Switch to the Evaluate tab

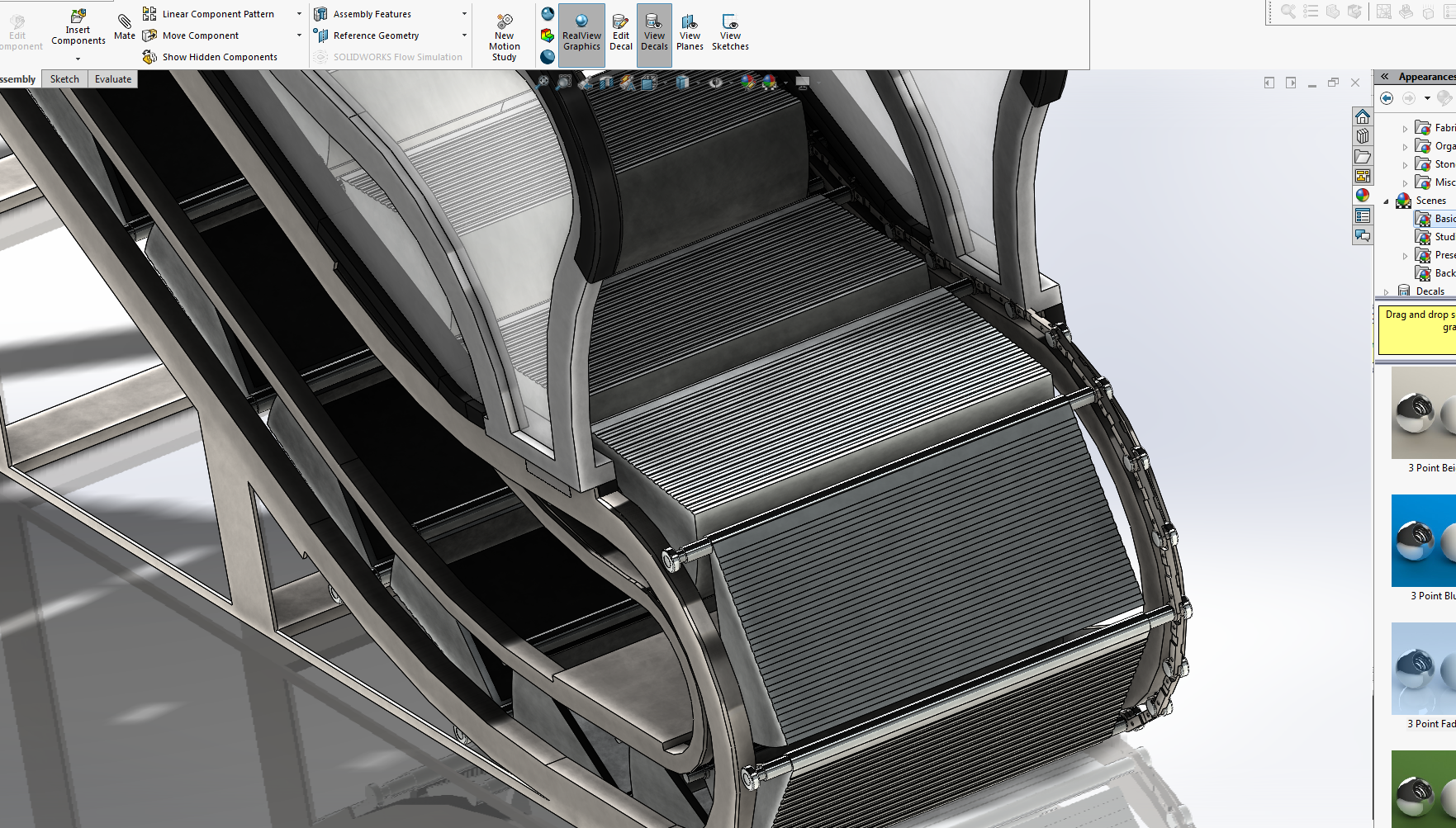pyautogui.click(x=113, y=79)
